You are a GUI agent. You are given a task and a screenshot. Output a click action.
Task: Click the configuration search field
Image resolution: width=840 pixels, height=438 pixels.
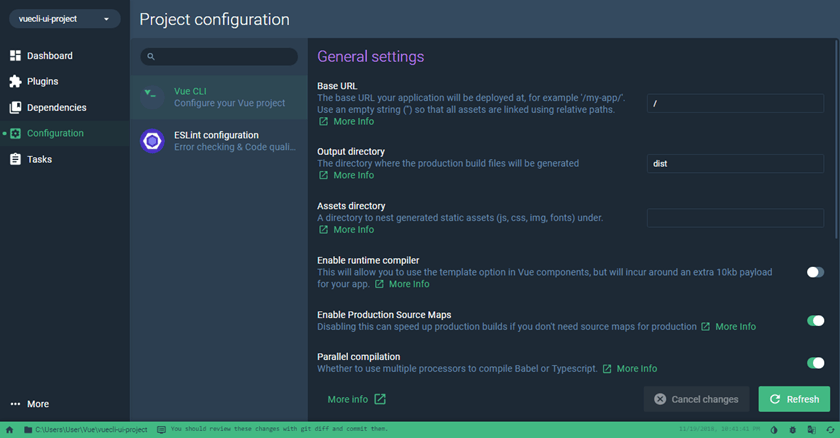(x=219, y=56)
